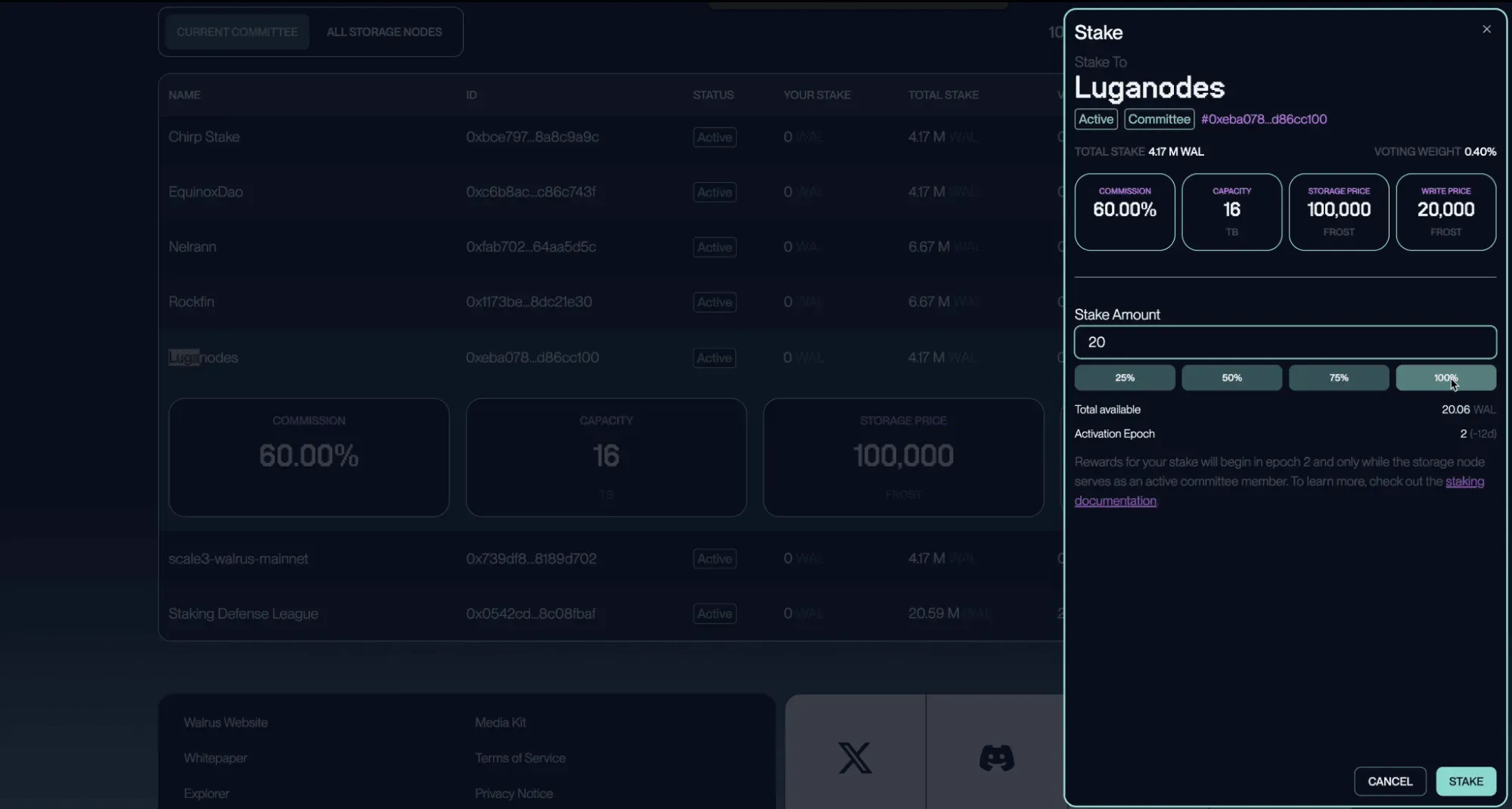Click the Capacity 16 TB card in Stake panel
Viewport: 1512px width, 809px height.
pyautogui.click(x=1231, y=212)
